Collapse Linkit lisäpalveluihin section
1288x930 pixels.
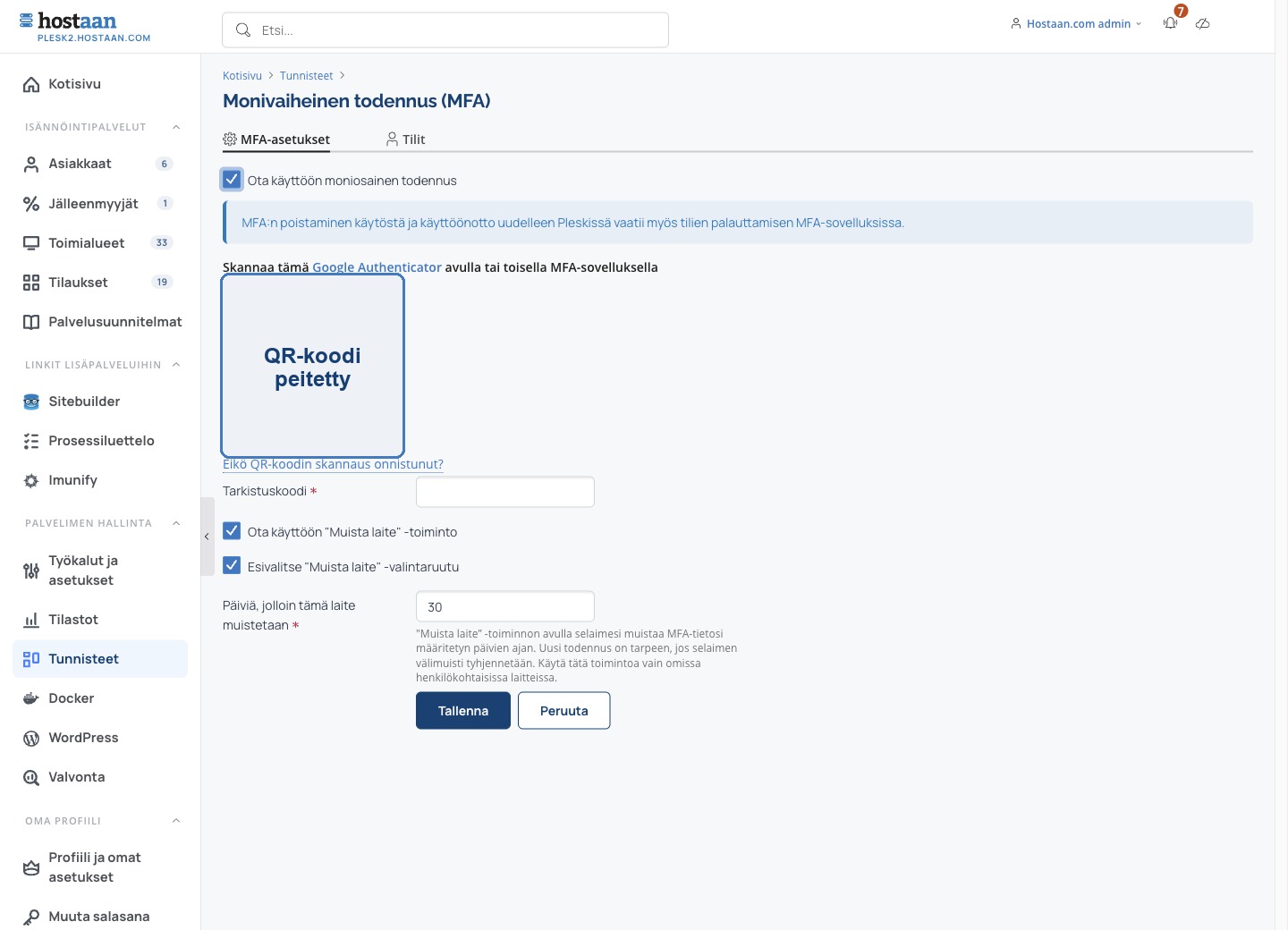click(x=176, y=365)
